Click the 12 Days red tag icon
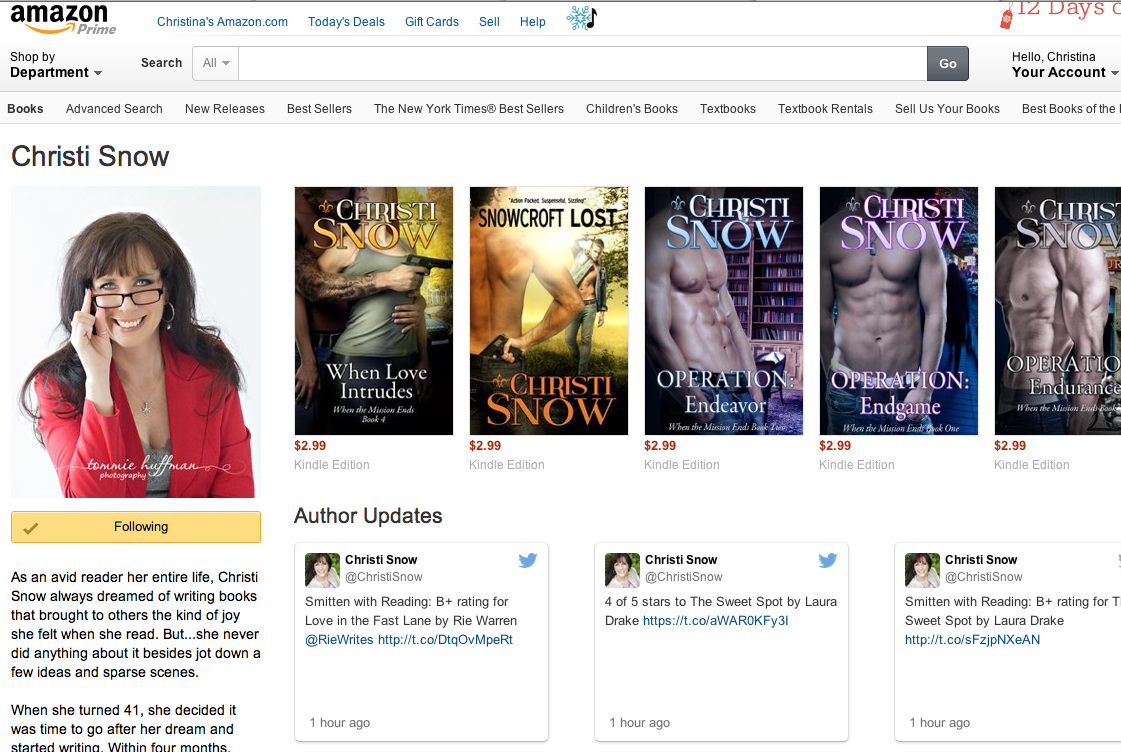This screenshot has height=752, width=1121. point(1006,16)
